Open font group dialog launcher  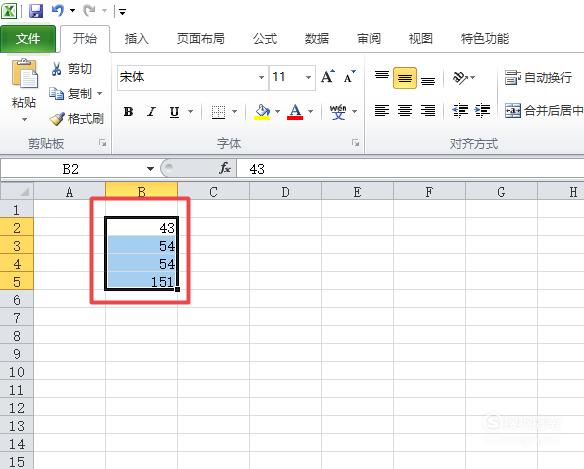[x=356, y=143]
